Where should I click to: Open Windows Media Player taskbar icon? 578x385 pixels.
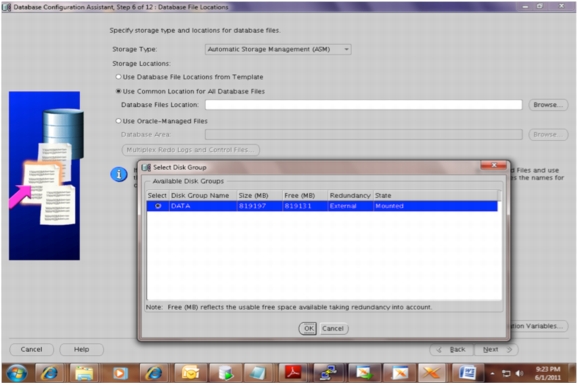(119, 373)
